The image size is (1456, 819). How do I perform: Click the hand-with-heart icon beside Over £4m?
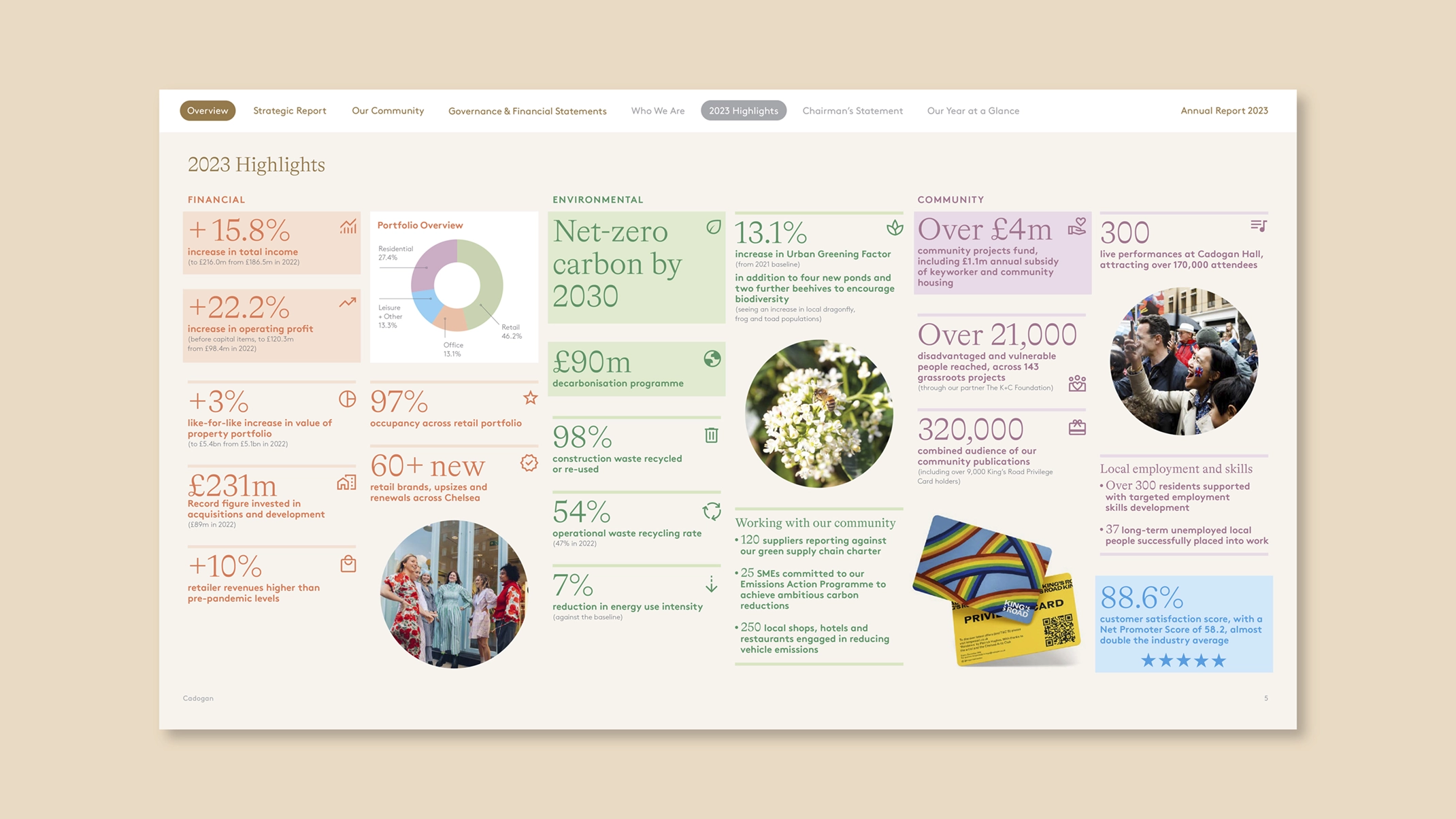point(1077,227)
